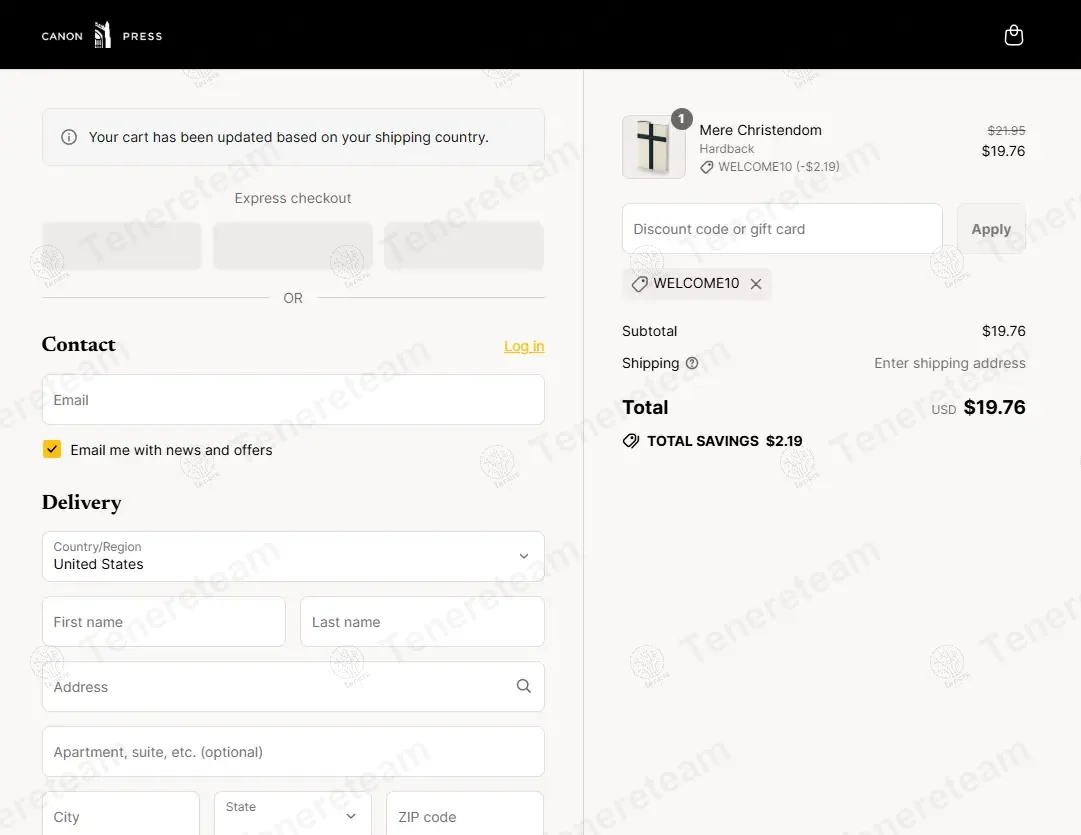Click the Discount code or gift card field
This screenshot has height=835, width=1081.
[782, 229]
